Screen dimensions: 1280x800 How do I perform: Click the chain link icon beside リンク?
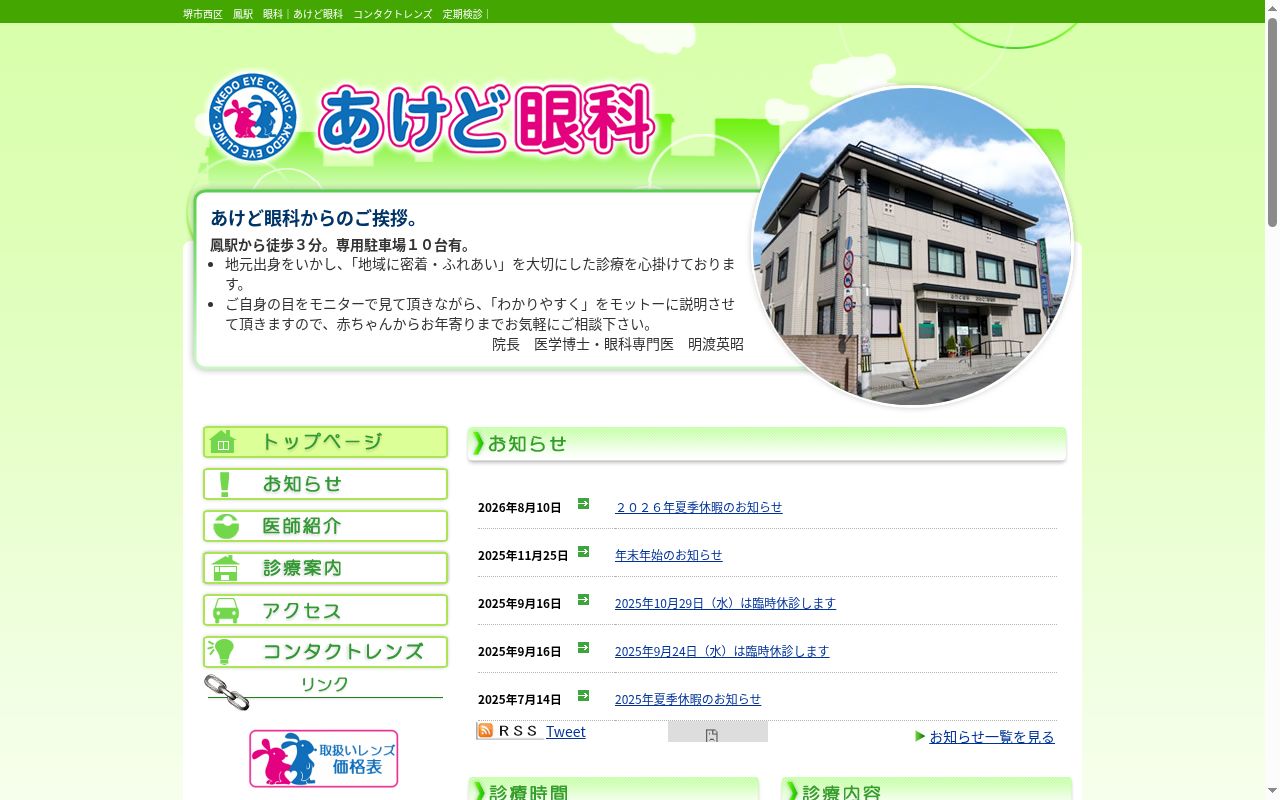point(227,692)
